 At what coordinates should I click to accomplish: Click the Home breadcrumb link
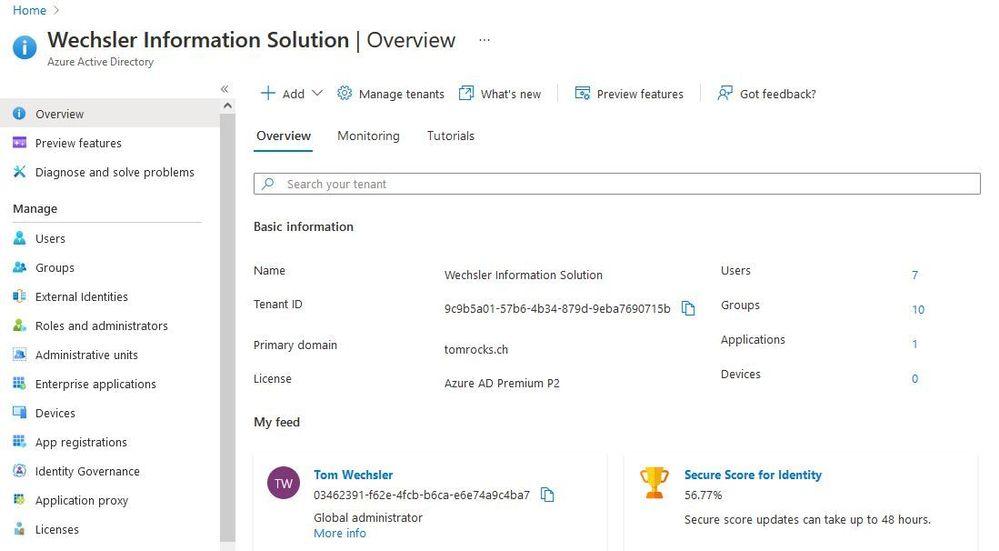coord(29,10)
